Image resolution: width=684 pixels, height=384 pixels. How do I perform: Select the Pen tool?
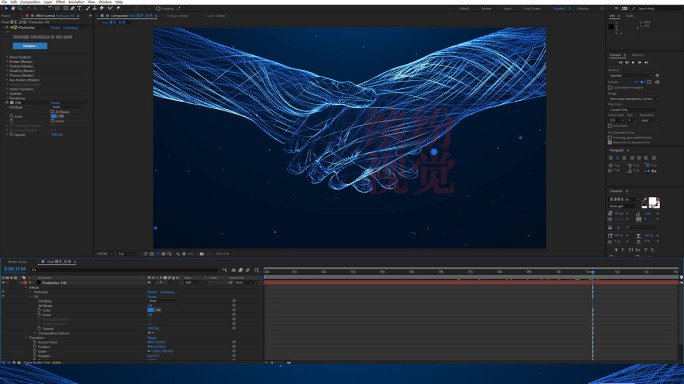pyautogui.click(x=72, y=8)
